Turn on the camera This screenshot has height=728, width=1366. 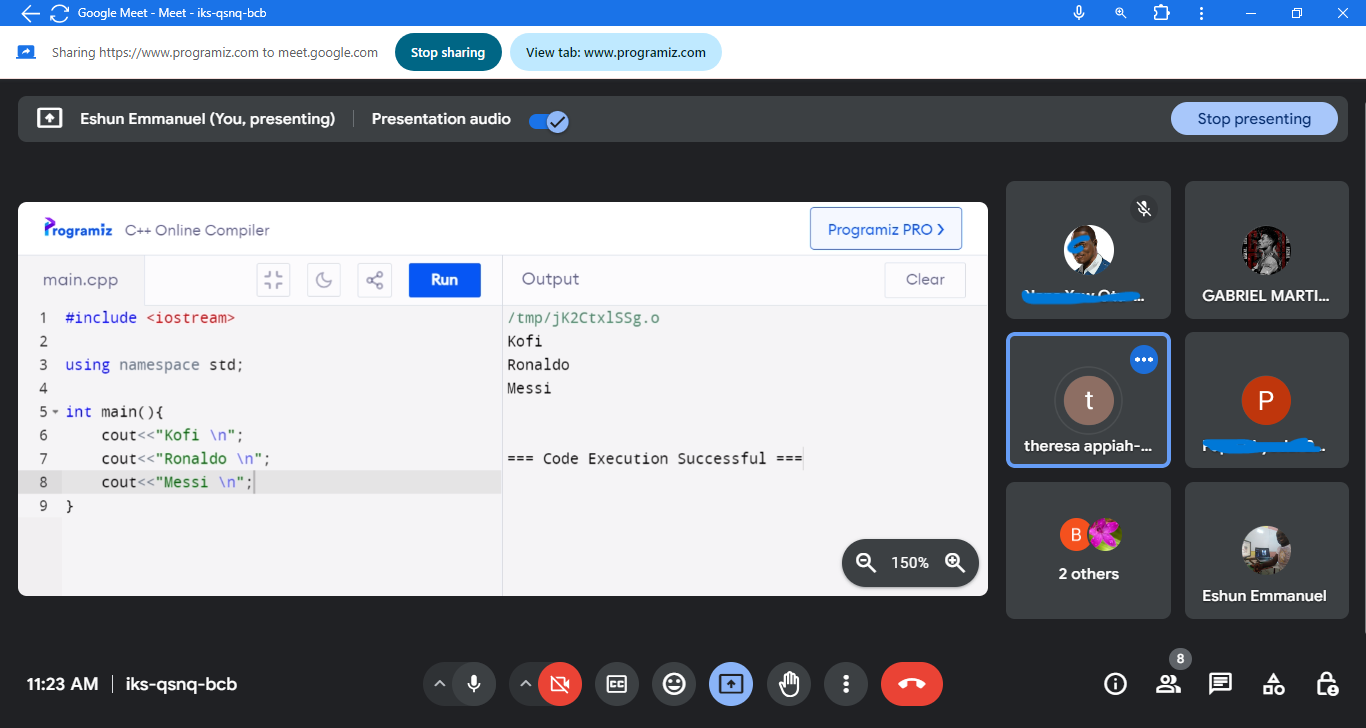click(559, 684)
